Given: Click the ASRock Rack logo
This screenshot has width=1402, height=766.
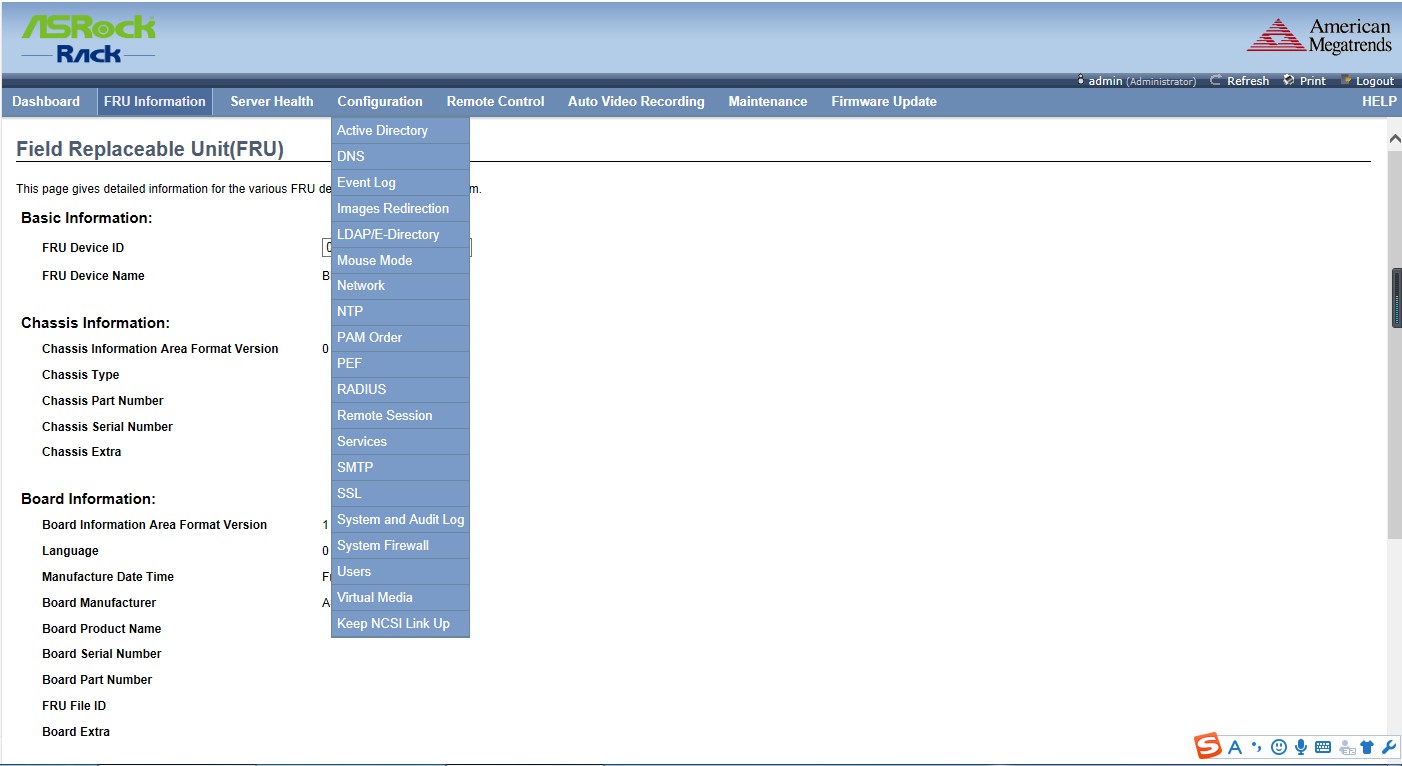Looking at the screenshot, I should pos(88,39).
